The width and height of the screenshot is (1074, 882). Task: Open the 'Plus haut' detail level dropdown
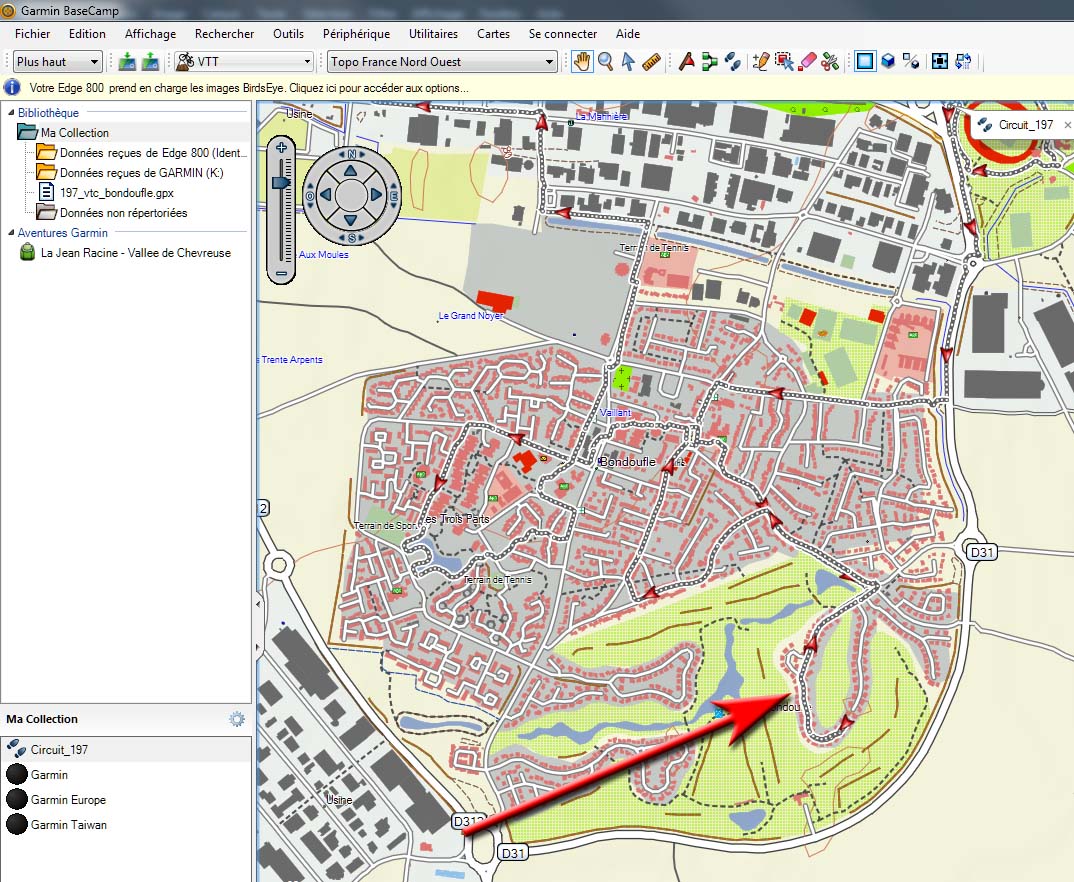click(58, 62)
